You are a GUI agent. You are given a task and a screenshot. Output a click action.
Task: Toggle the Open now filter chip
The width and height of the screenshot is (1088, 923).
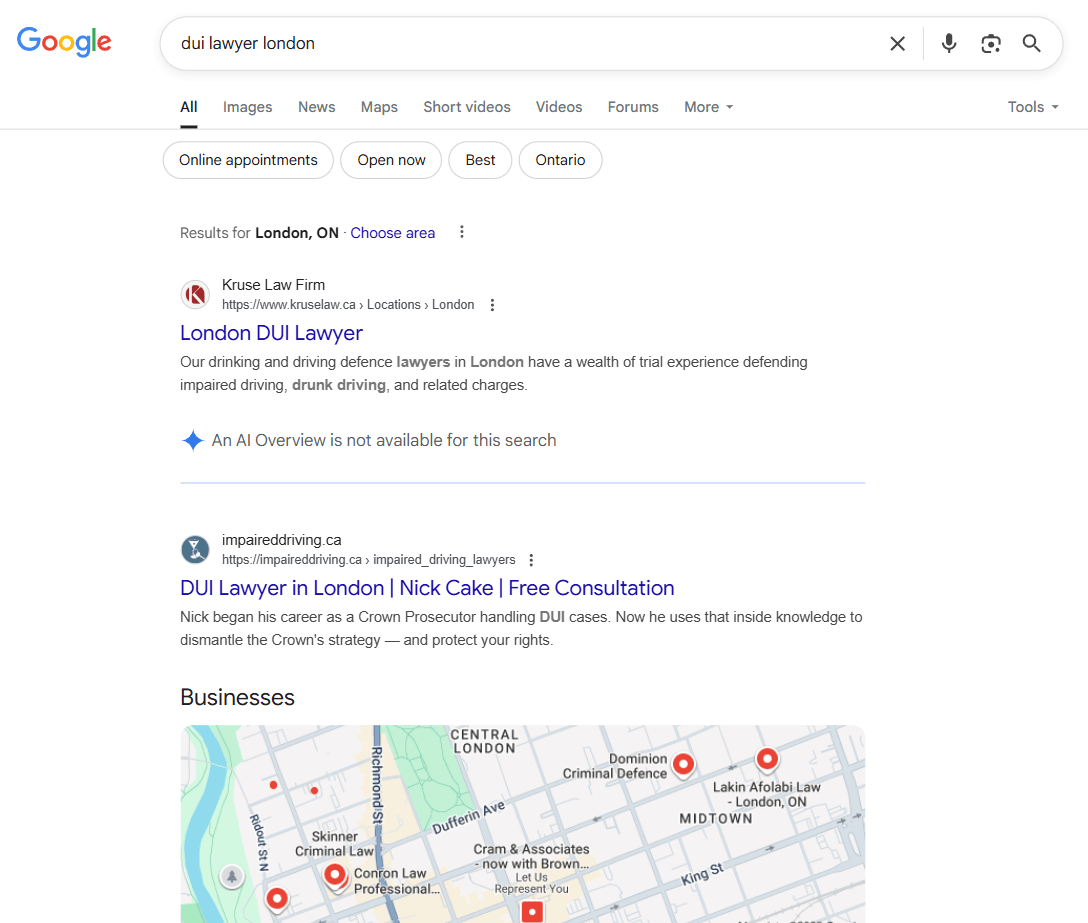coord(391,160)
